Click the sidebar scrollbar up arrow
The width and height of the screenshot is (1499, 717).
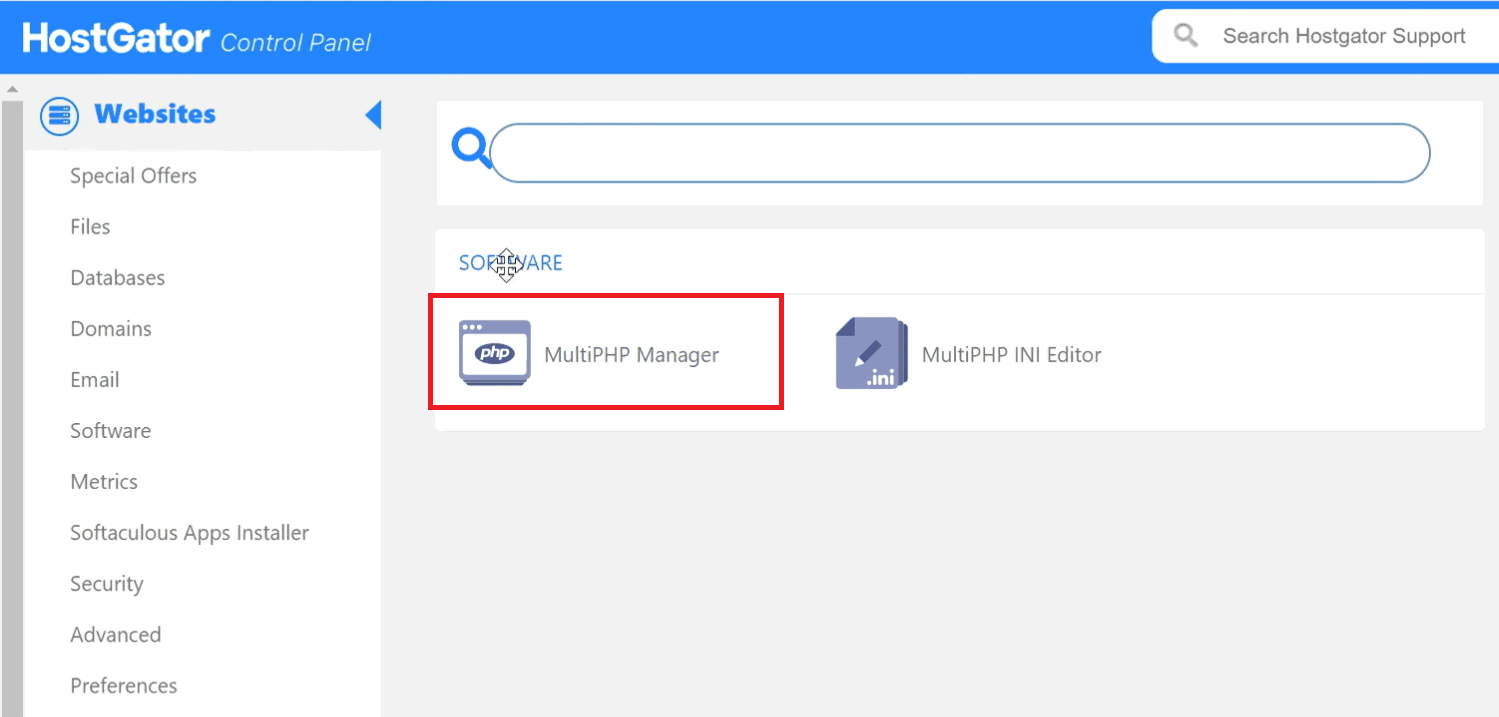click(12, 90)
